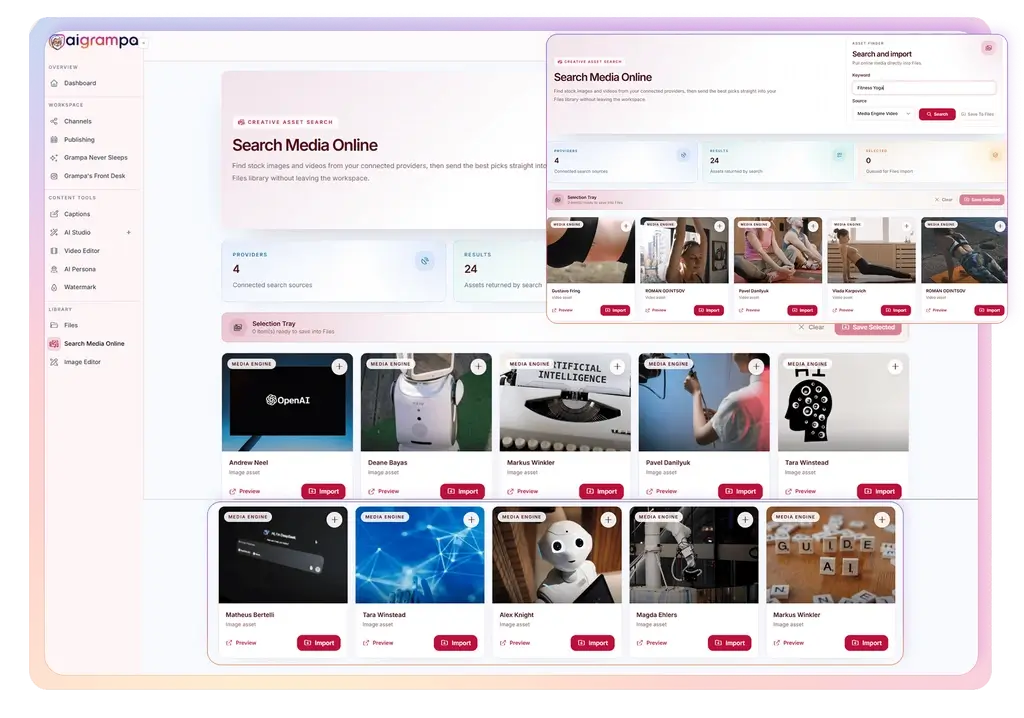This screenshot has height=718, width=1024.
Task: Click the AI Persona icon in sidebar
Action: [x=54, y=269]
